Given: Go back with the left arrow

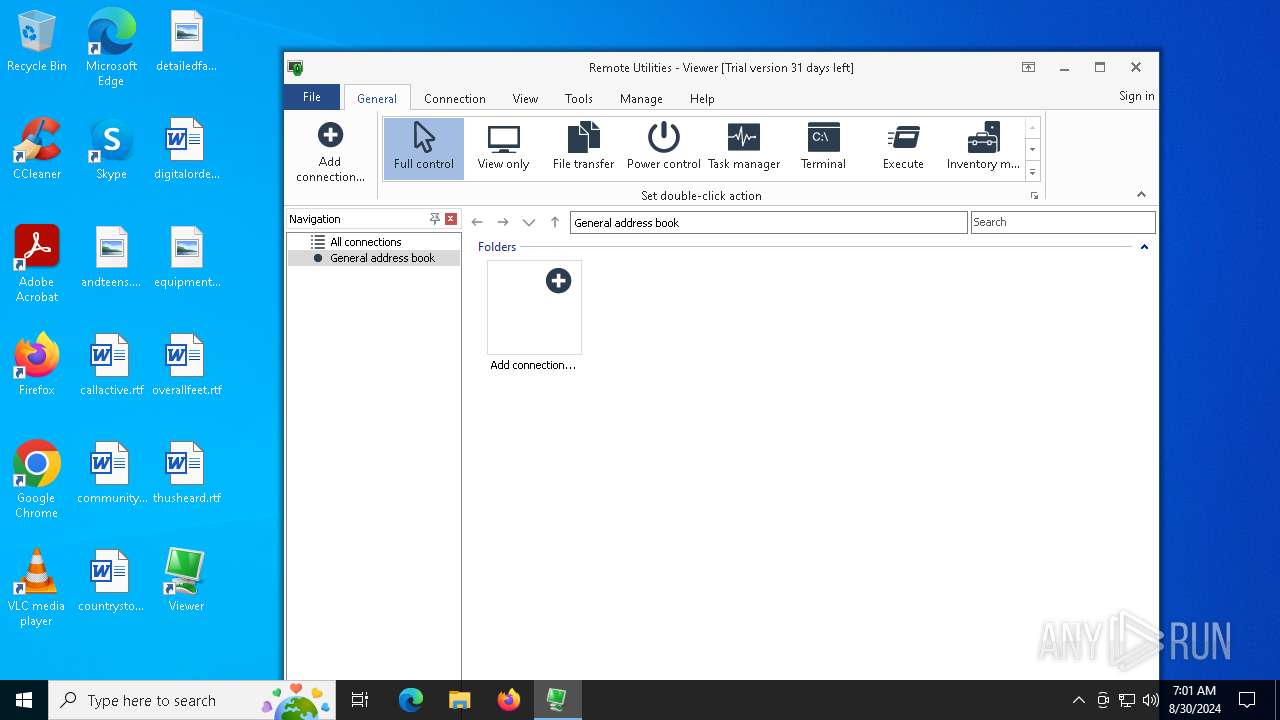Looking at the screenshot, I should [477, 222].
